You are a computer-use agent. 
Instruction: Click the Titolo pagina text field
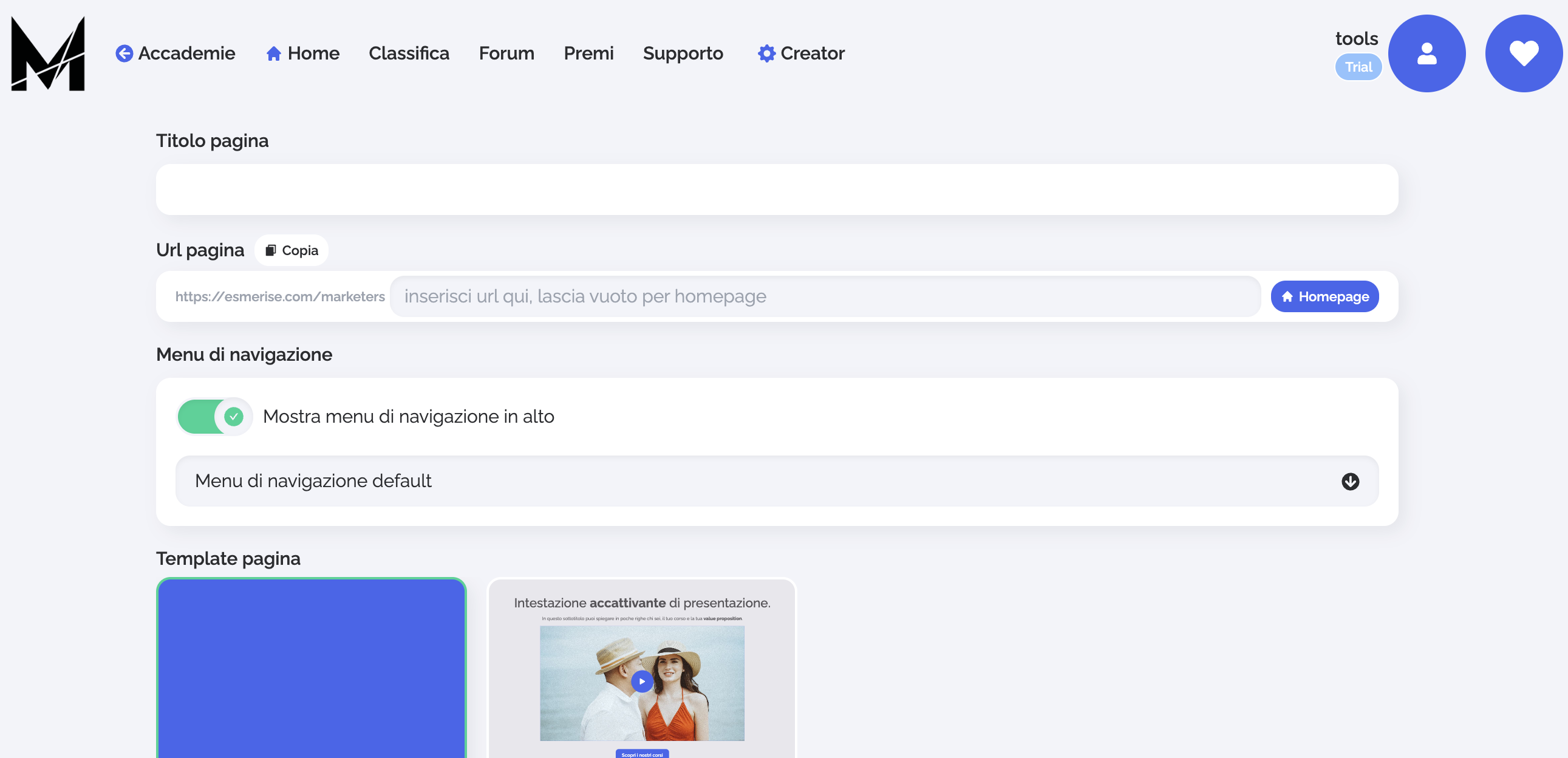[776, 189]
